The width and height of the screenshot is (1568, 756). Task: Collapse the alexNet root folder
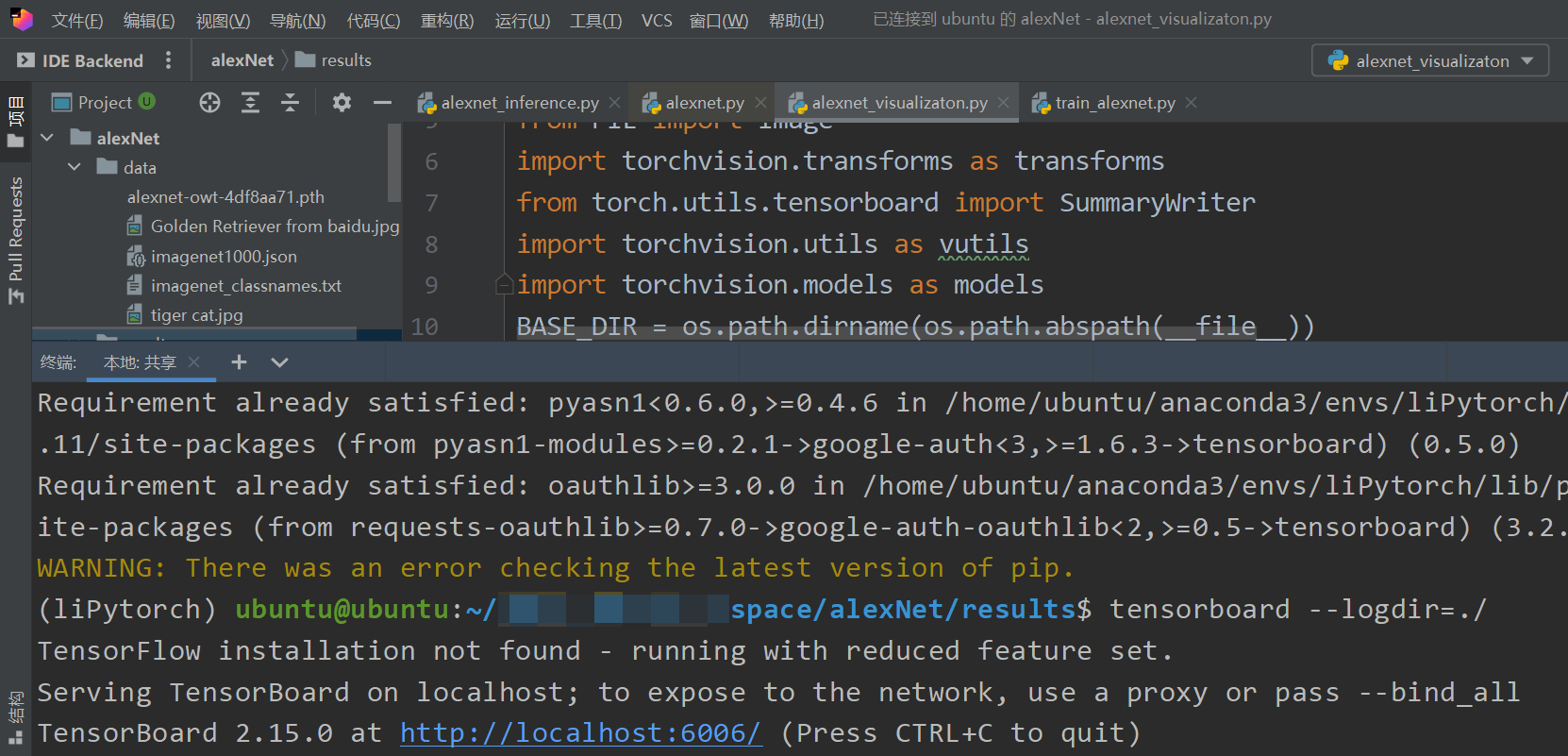pyautogui.click(x=47, y=138)
